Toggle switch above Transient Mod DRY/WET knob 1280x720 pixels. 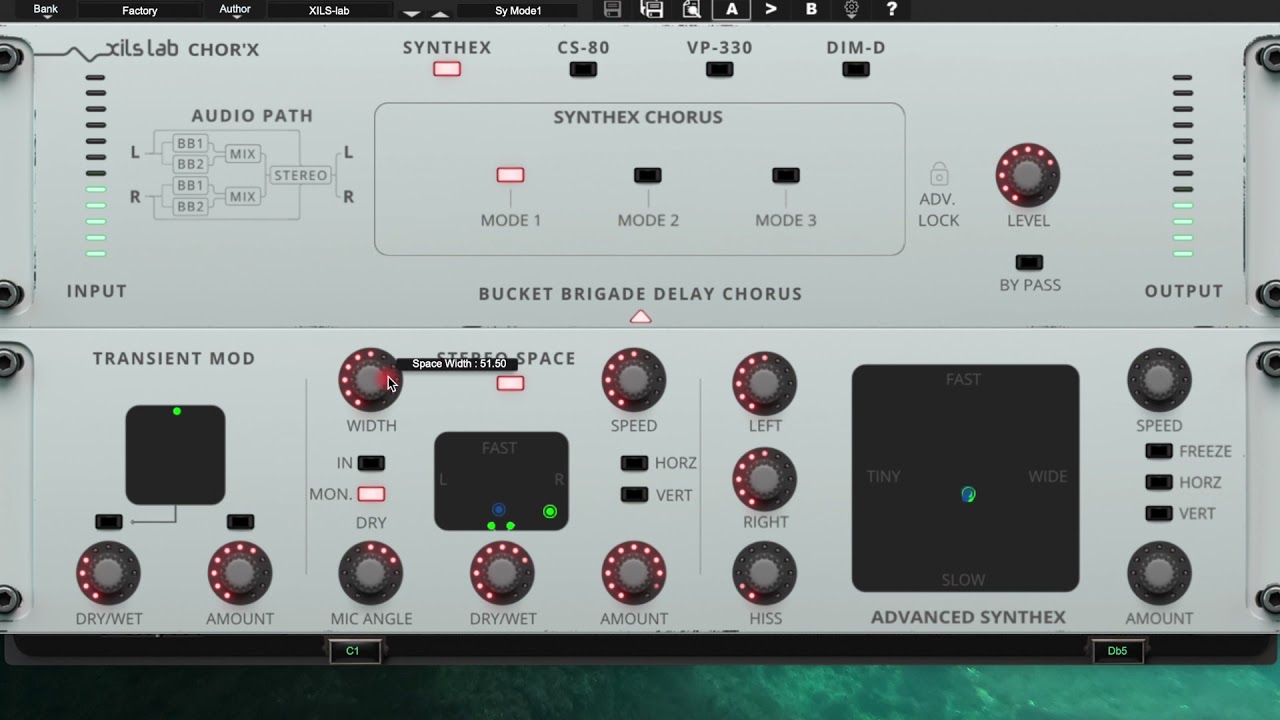click(109, 522)
